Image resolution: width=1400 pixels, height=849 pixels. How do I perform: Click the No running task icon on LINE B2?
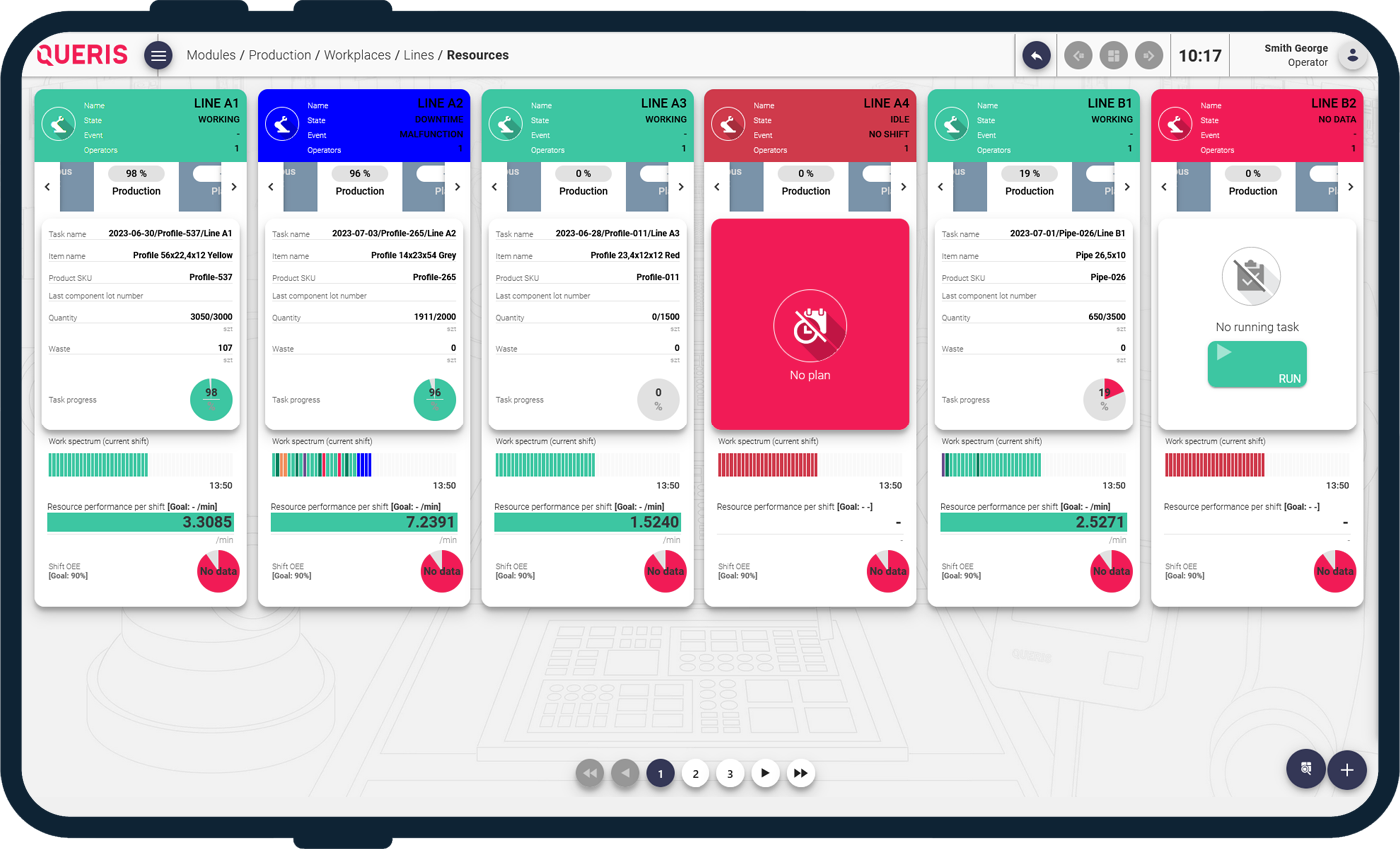click(x=1250, y=276)
